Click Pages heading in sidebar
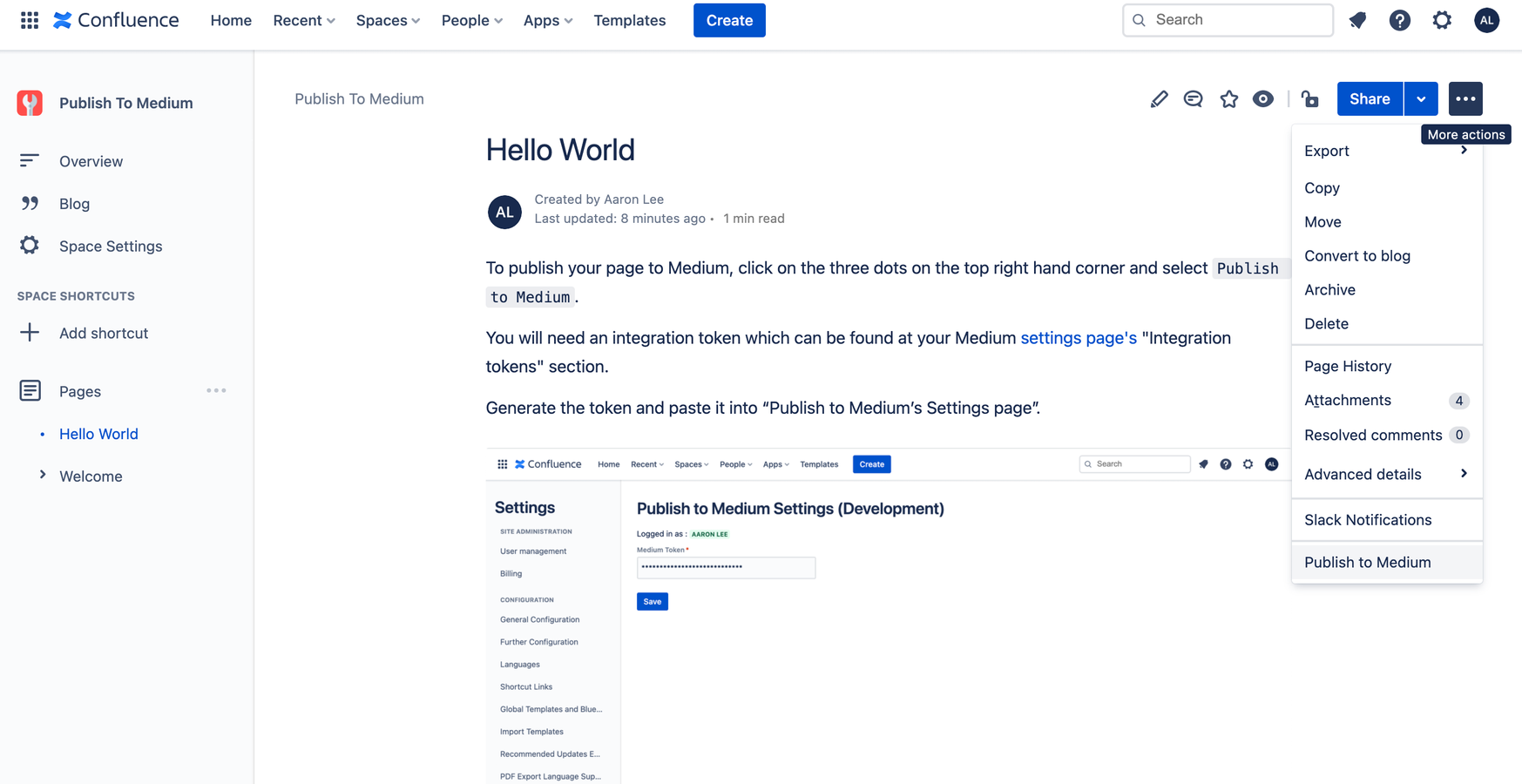This screenshot has height=784, width=1522. click(x=80, y=391)
